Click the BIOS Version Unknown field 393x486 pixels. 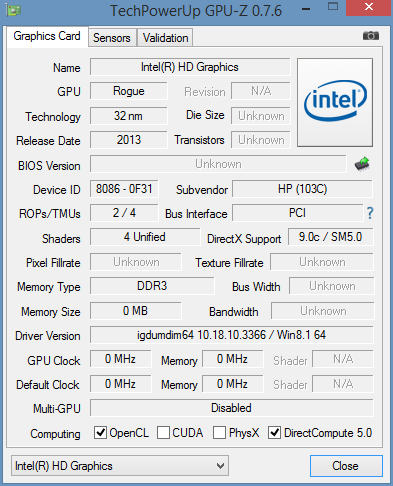[218, 164]
